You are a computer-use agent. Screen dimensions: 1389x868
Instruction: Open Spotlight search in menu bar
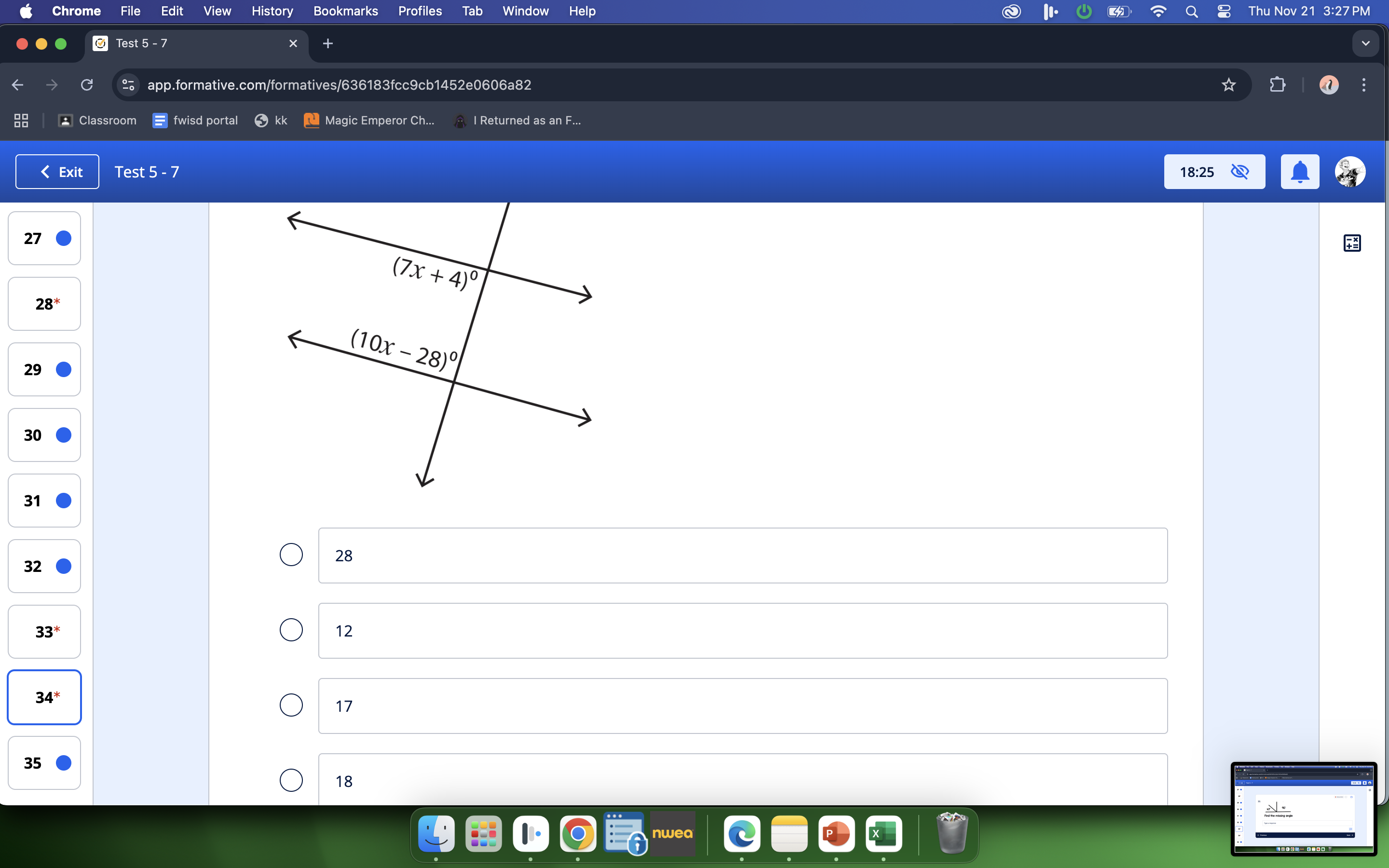pos(1192,12)
